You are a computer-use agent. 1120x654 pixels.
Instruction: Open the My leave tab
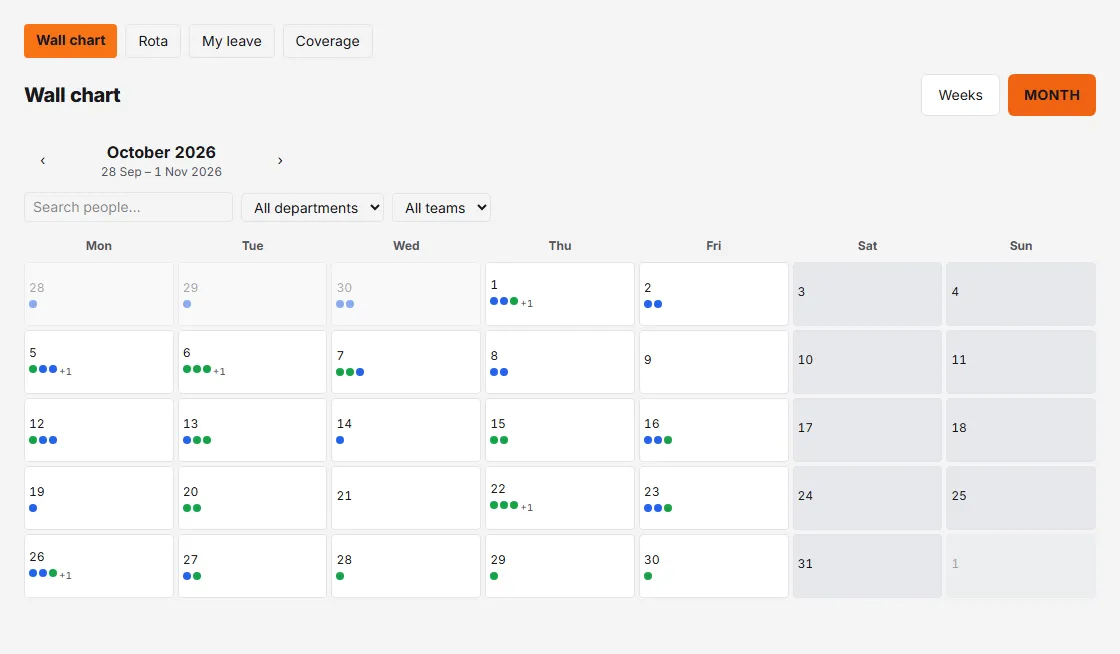pos(231,41)
